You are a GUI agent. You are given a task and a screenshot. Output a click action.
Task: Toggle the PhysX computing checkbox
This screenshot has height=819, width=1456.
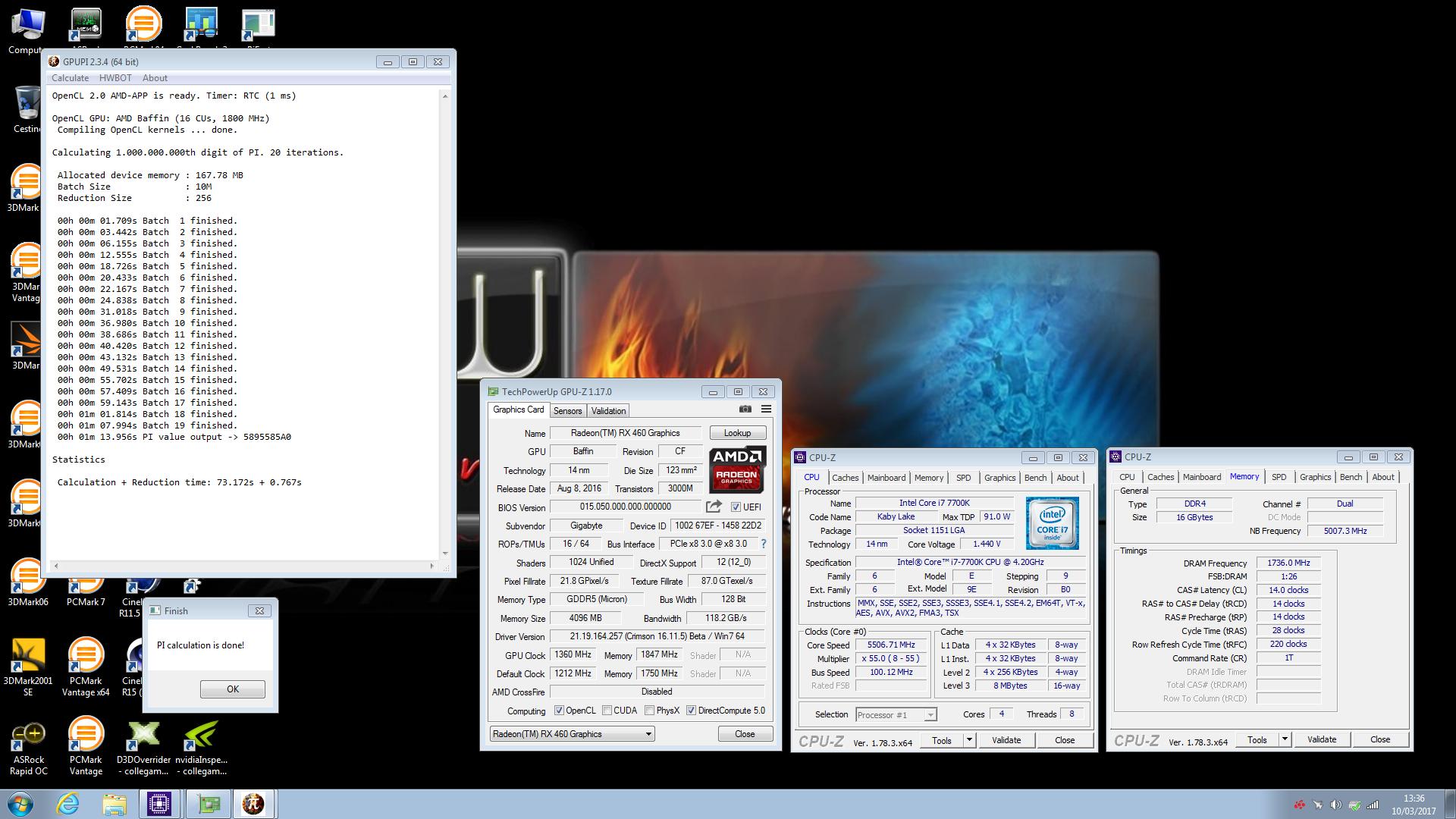[649, 711]
